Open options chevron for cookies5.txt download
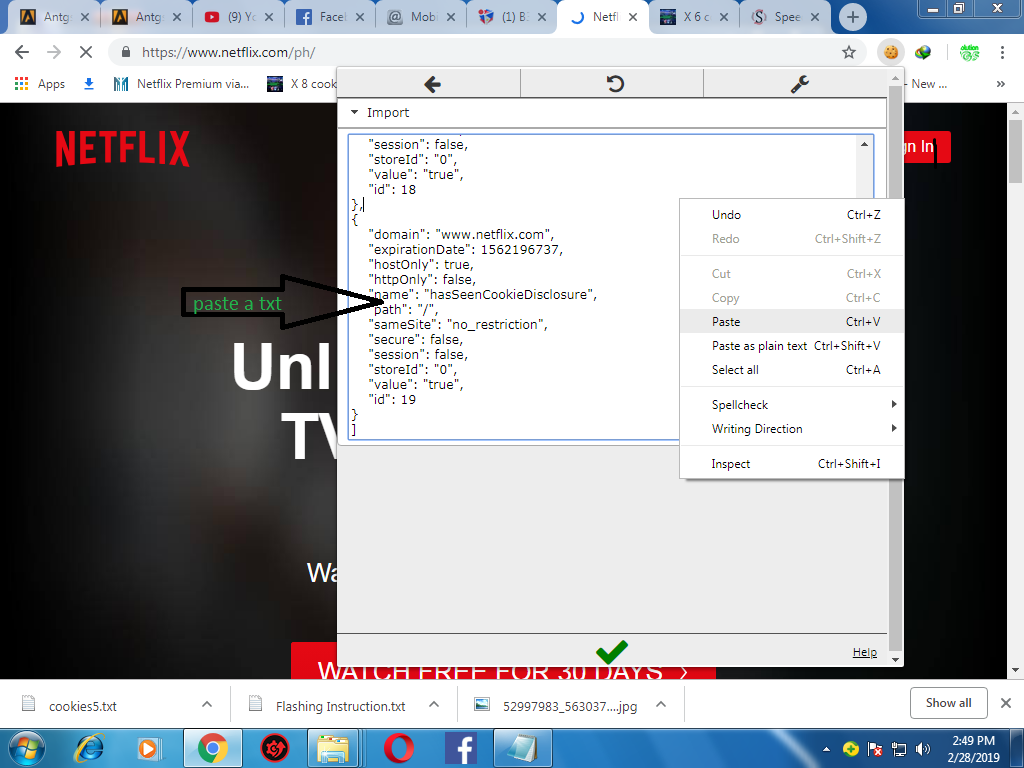Image resolution: width=1024 pixels, height=768 pixels. [x=207, y=704]
